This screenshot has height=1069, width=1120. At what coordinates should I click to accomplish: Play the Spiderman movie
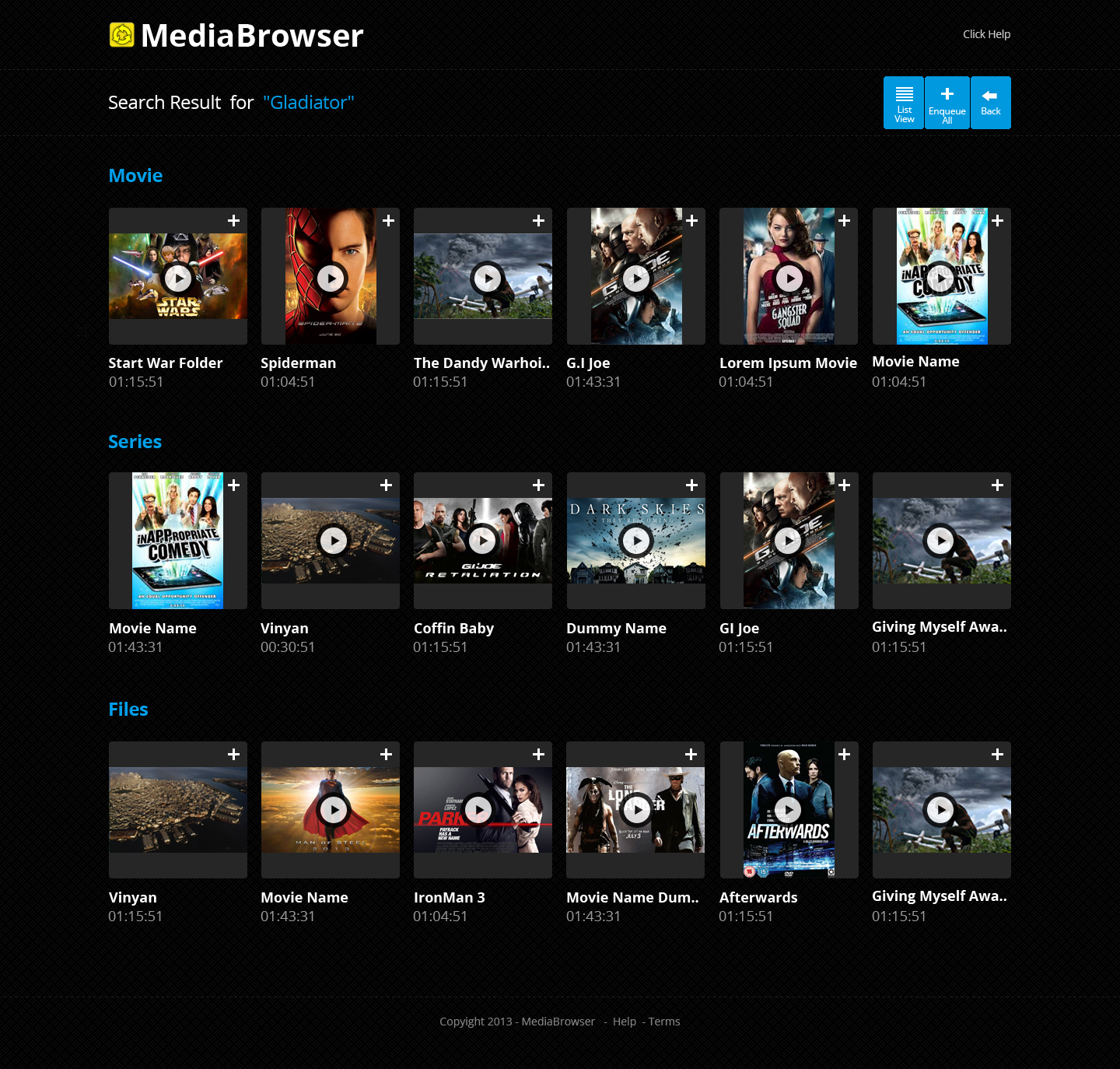pos(331,278)
